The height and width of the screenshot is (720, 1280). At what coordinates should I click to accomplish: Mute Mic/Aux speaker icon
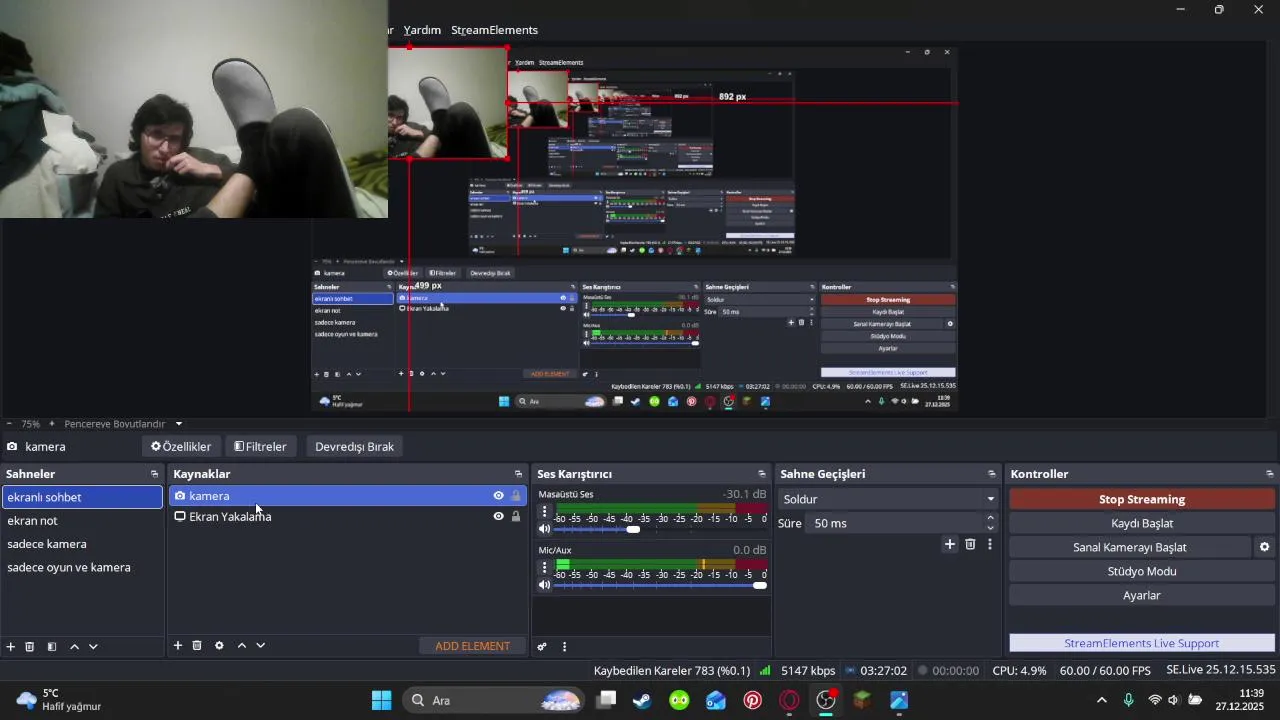545,585
